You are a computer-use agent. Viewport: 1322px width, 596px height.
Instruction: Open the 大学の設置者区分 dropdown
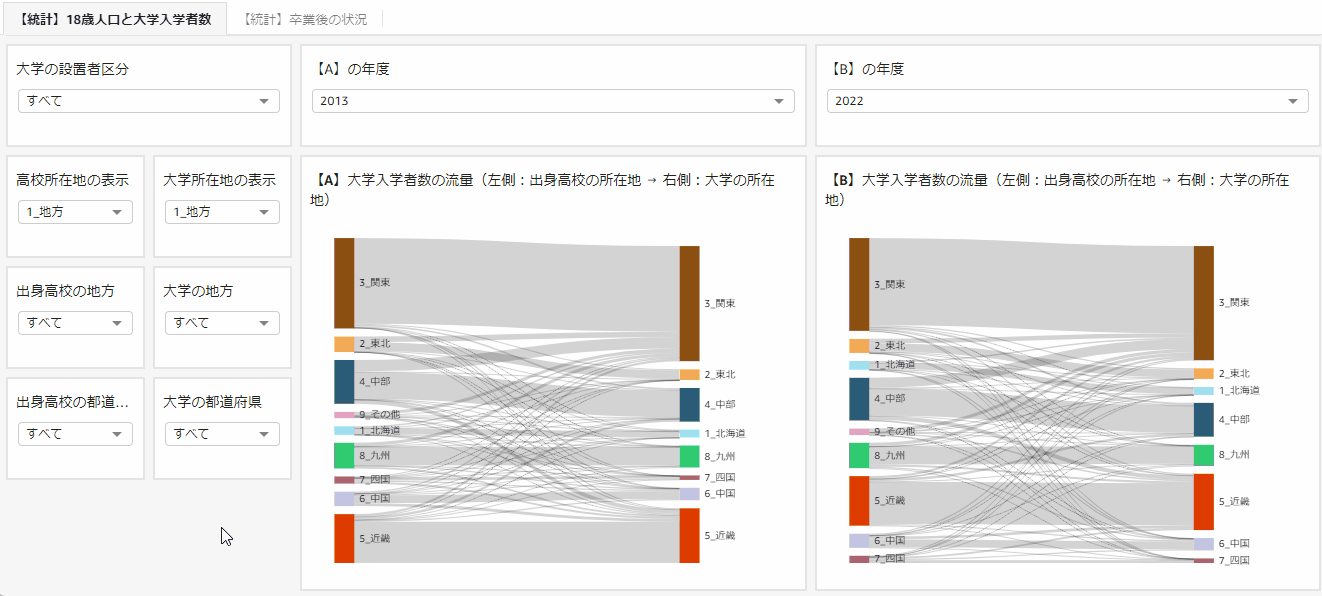click(148, 101)
